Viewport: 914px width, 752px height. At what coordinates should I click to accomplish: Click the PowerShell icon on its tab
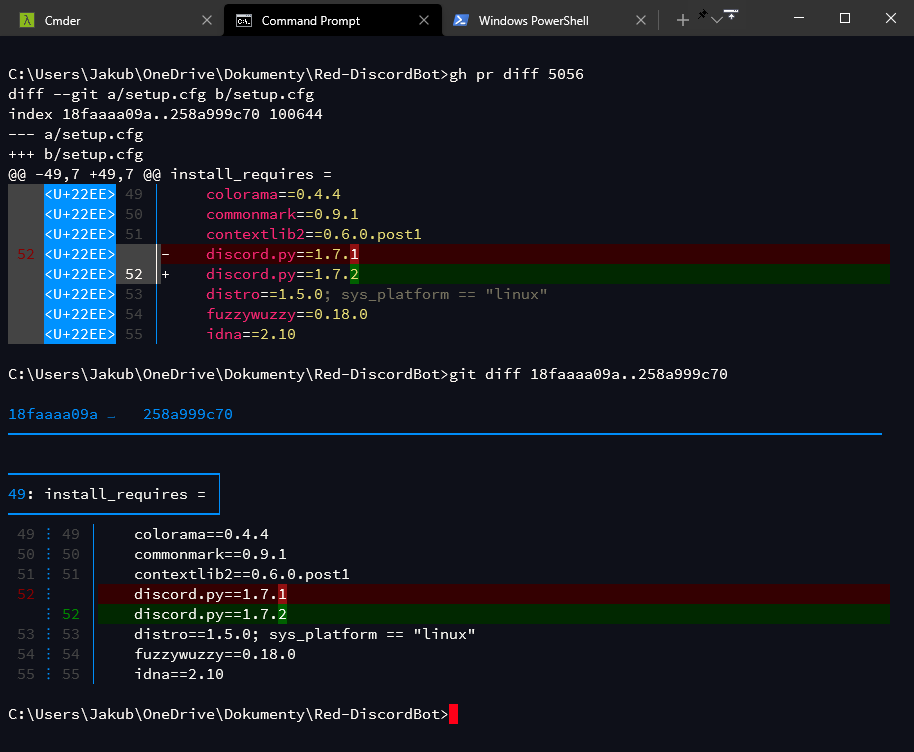(x=461, y=19)
